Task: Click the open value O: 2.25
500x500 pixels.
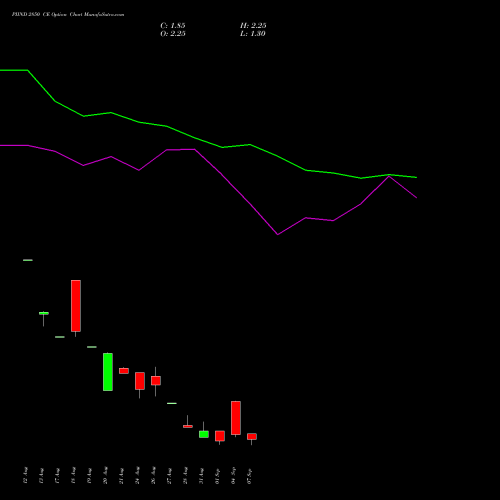Action: click(173, 34)
